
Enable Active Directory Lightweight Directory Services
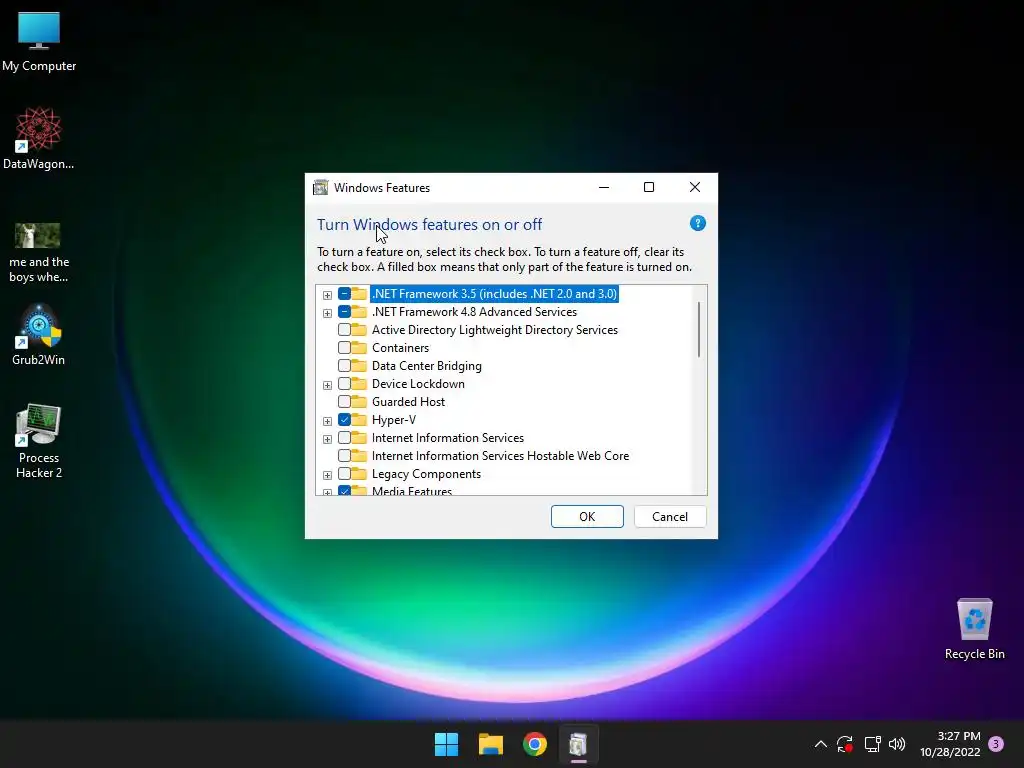[x=344, y=330]
